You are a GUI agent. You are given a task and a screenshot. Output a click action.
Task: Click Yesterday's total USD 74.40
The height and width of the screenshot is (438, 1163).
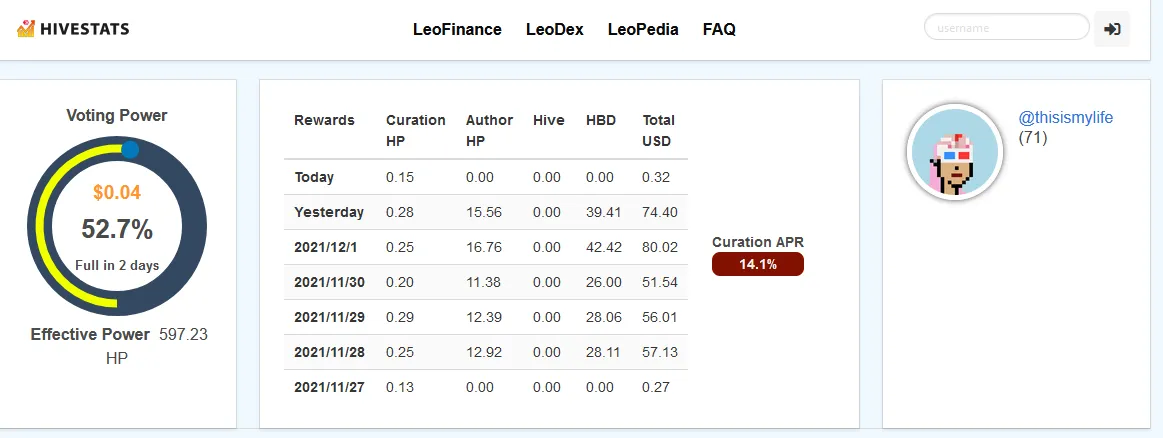(x=659, y=212)
